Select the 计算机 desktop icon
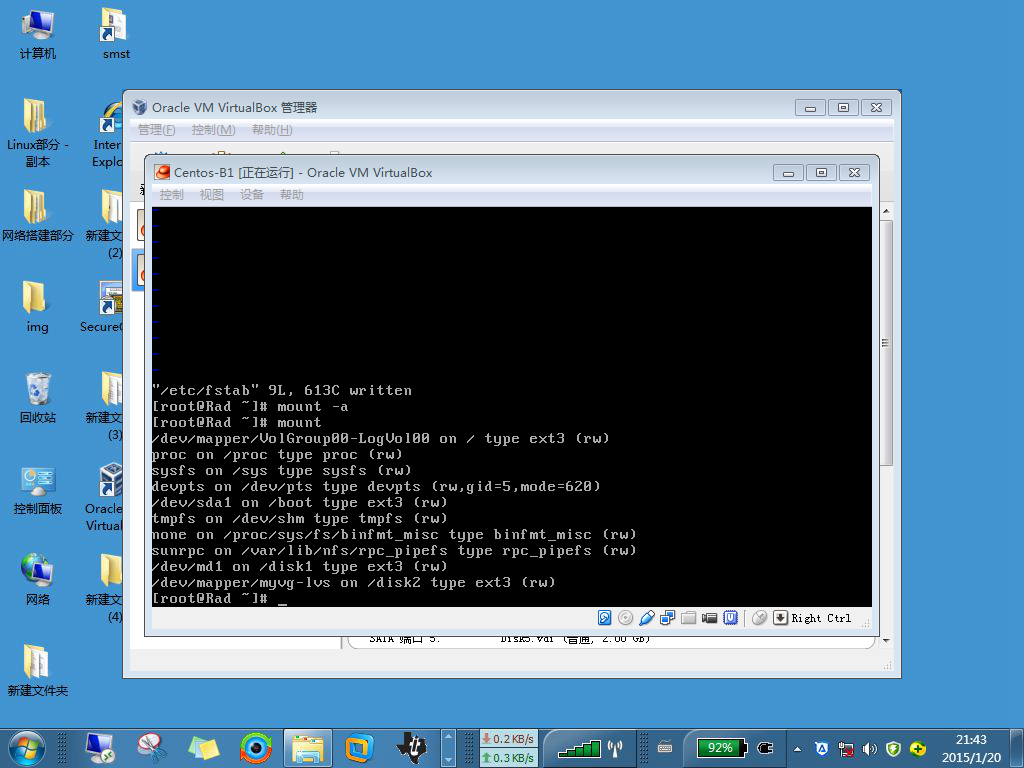Viewport: 1024px width, 768px height. [x=37, y=34]
